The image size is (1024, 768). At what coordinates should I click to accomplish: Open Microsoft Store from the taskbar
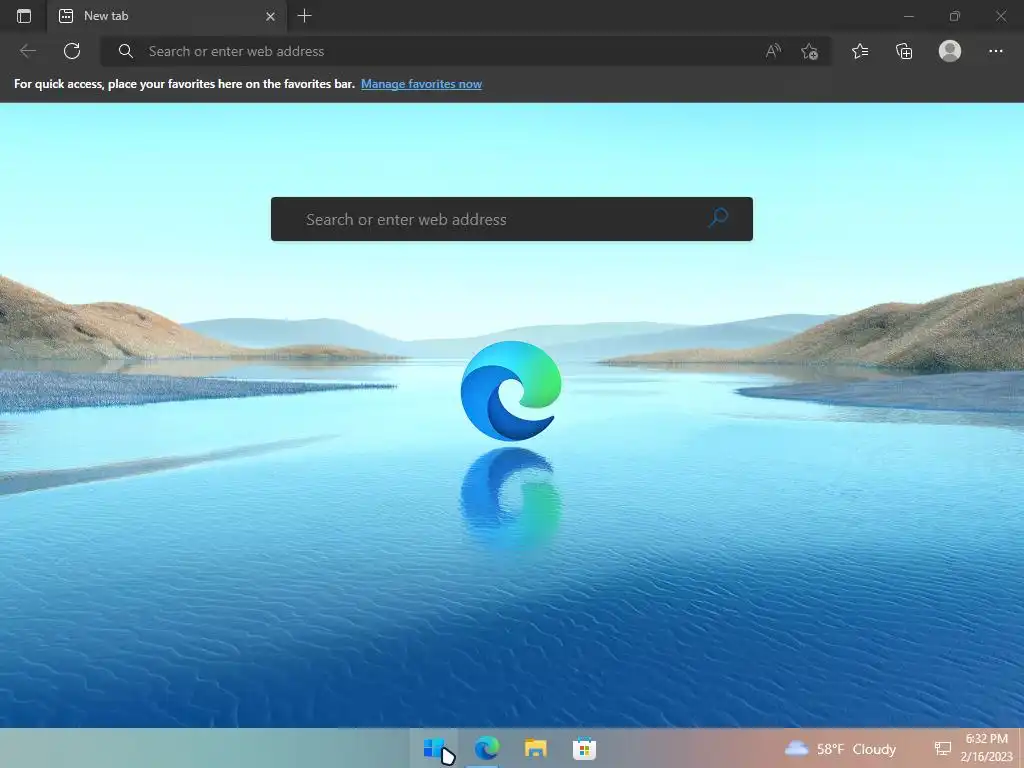click(x=584, y=748)
